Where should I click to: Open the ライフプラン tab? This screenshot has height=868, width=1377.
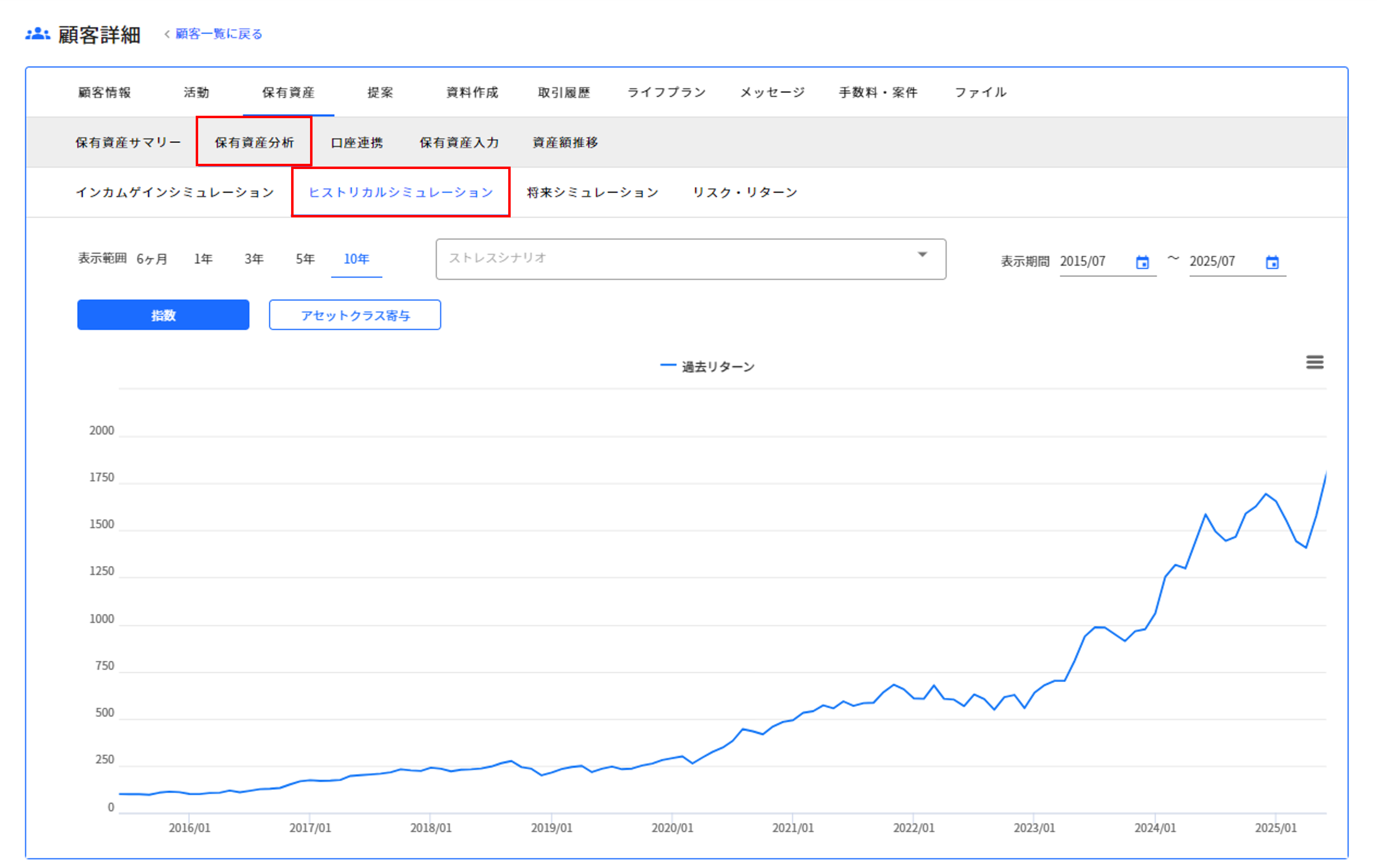[x=666, y=93]
